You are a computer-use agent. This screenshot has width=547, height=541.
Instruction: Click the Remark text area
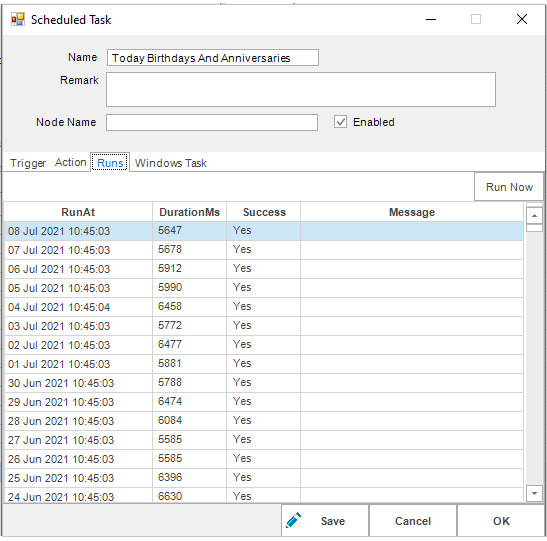[x=301, y=89]
